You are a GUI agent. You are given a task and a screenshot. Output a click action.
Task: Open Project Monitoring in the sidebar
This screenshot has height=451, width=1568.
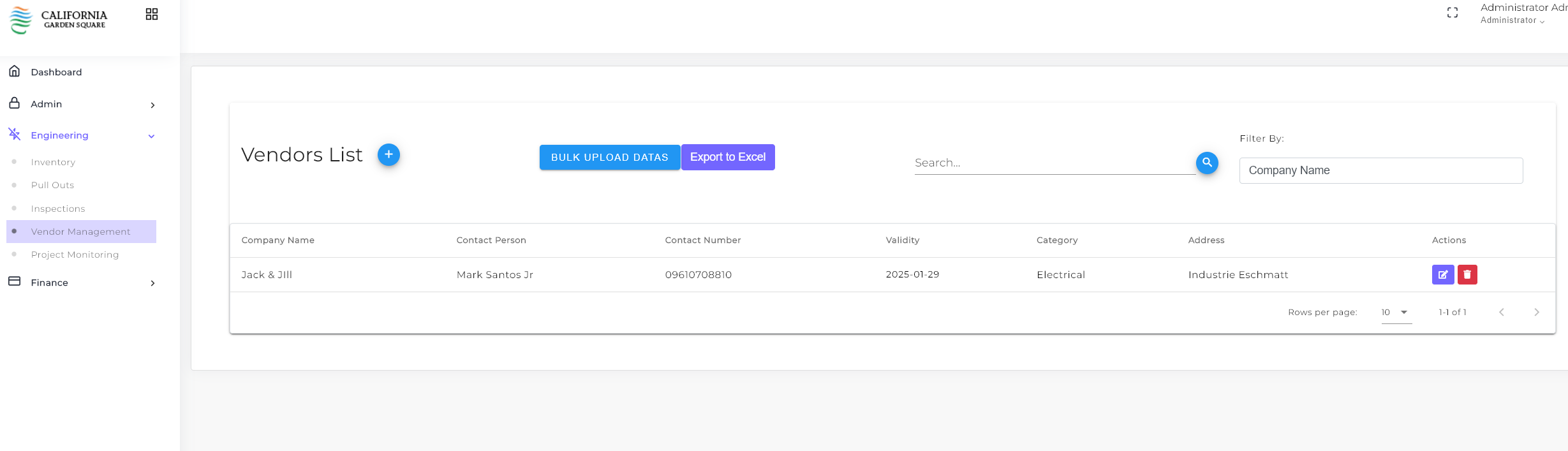click(x=75, y=255)
